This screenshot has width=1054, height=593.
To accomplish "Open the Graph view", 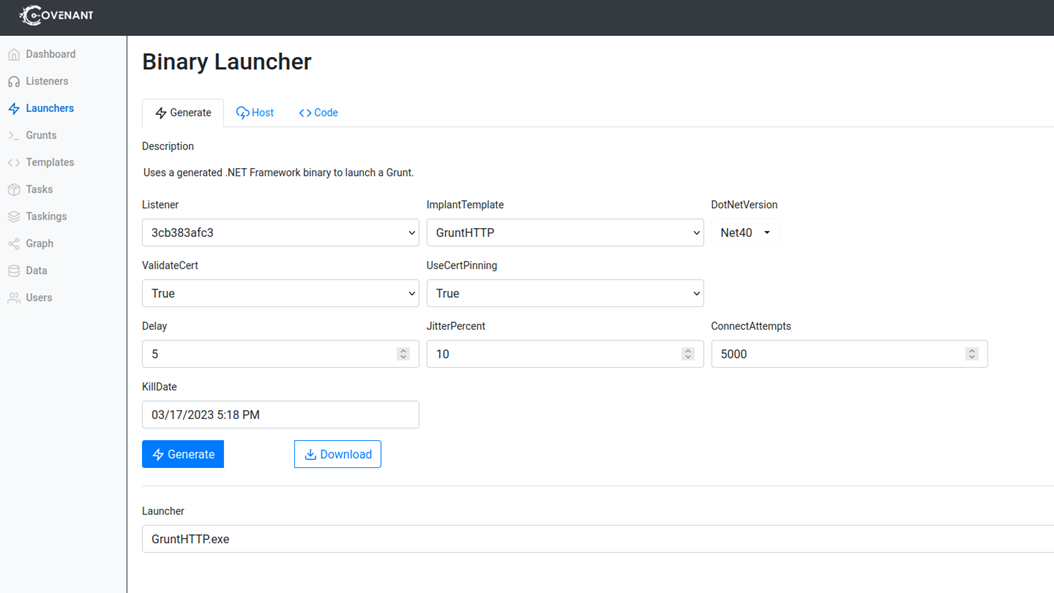I will tap(38, 243).
